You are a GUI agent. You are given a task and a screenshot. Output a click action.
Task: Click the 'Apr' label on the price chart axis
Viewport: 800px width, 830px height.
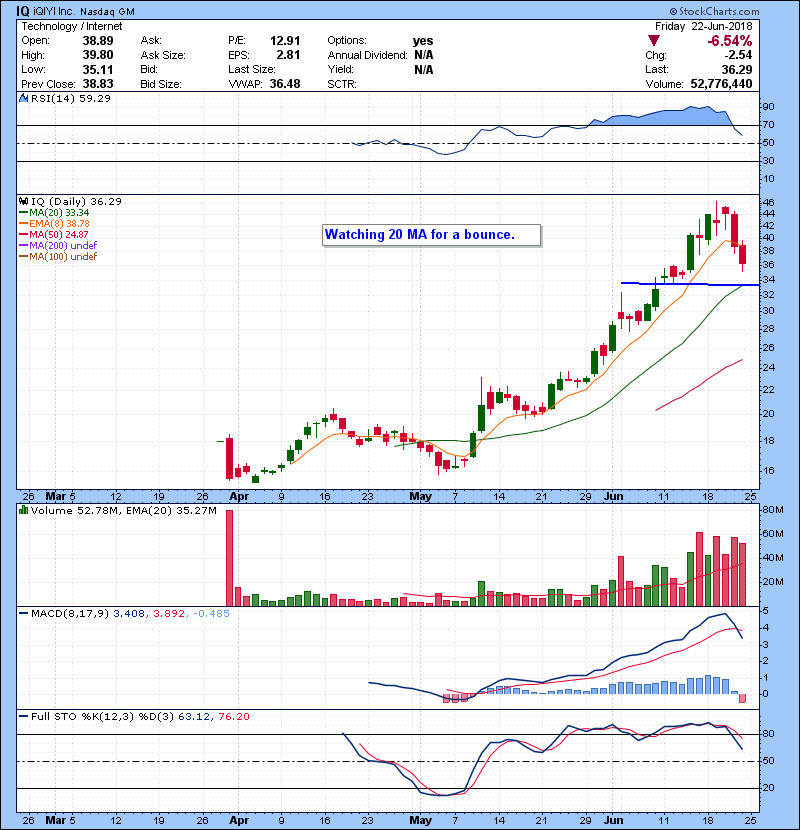239,497
